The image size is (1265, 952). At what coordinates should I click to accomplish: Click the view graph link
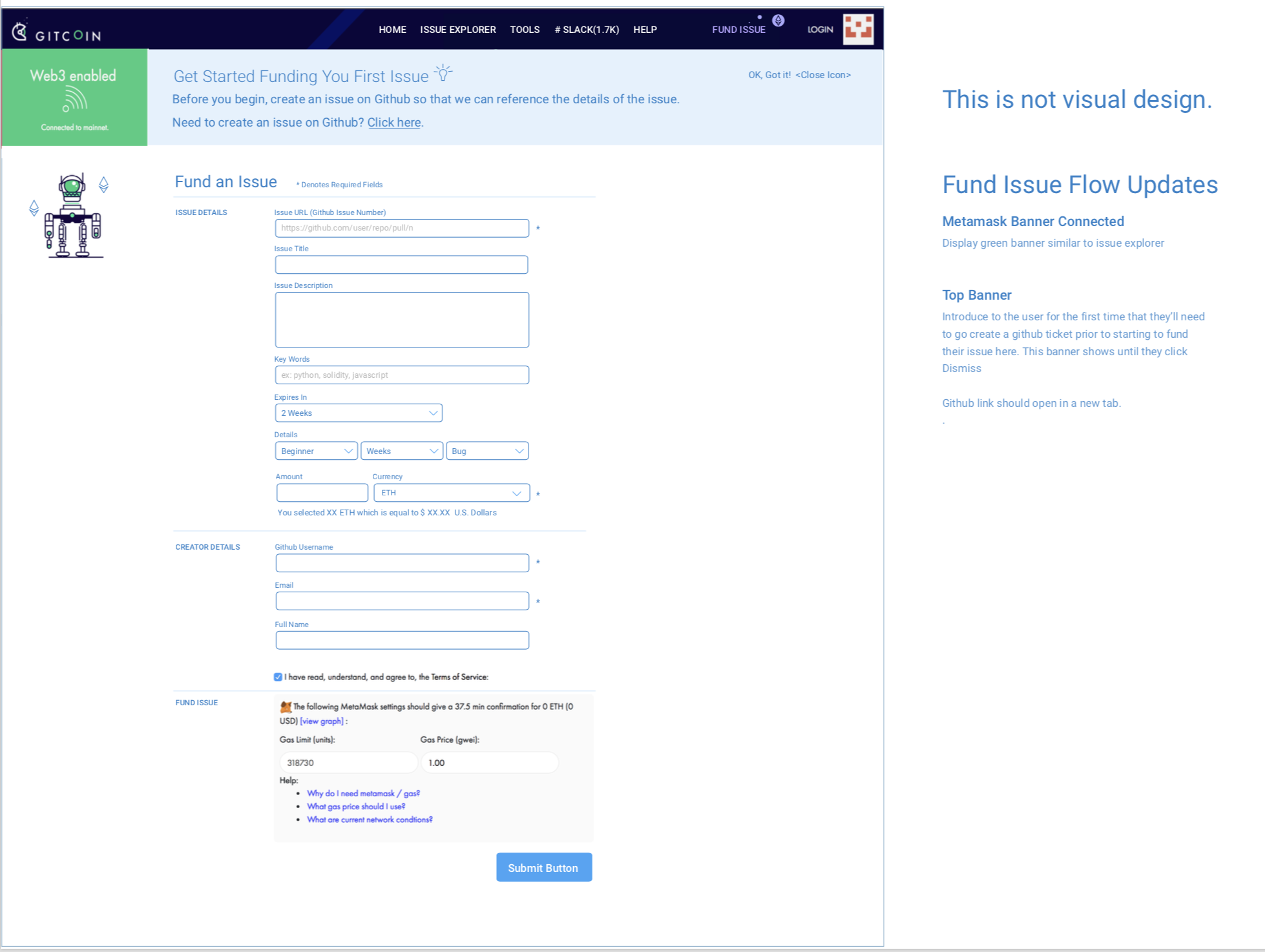pyautogui.click(x=322, y=721)
